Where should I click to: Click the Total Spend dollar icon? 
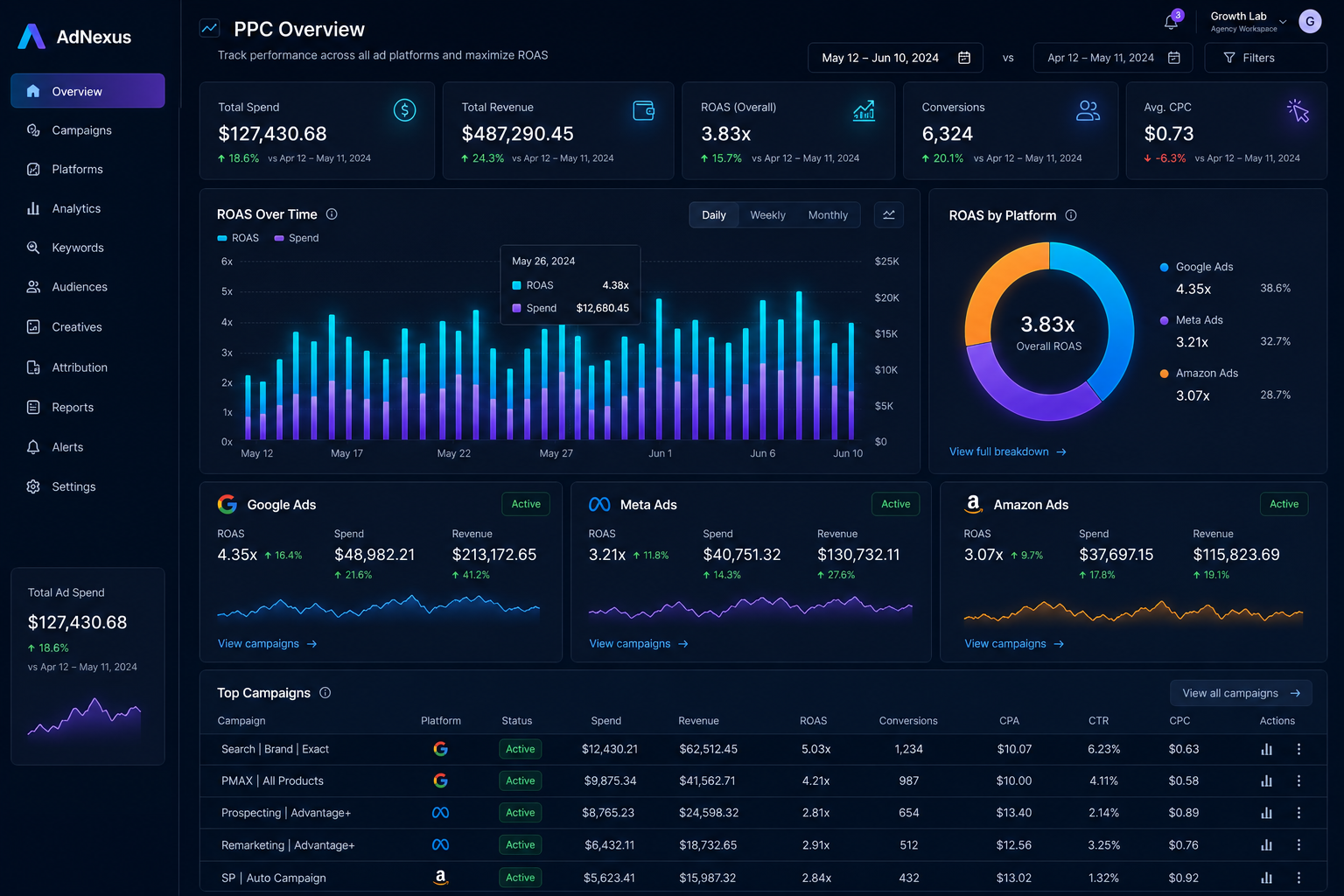click(x=404, y=110)
